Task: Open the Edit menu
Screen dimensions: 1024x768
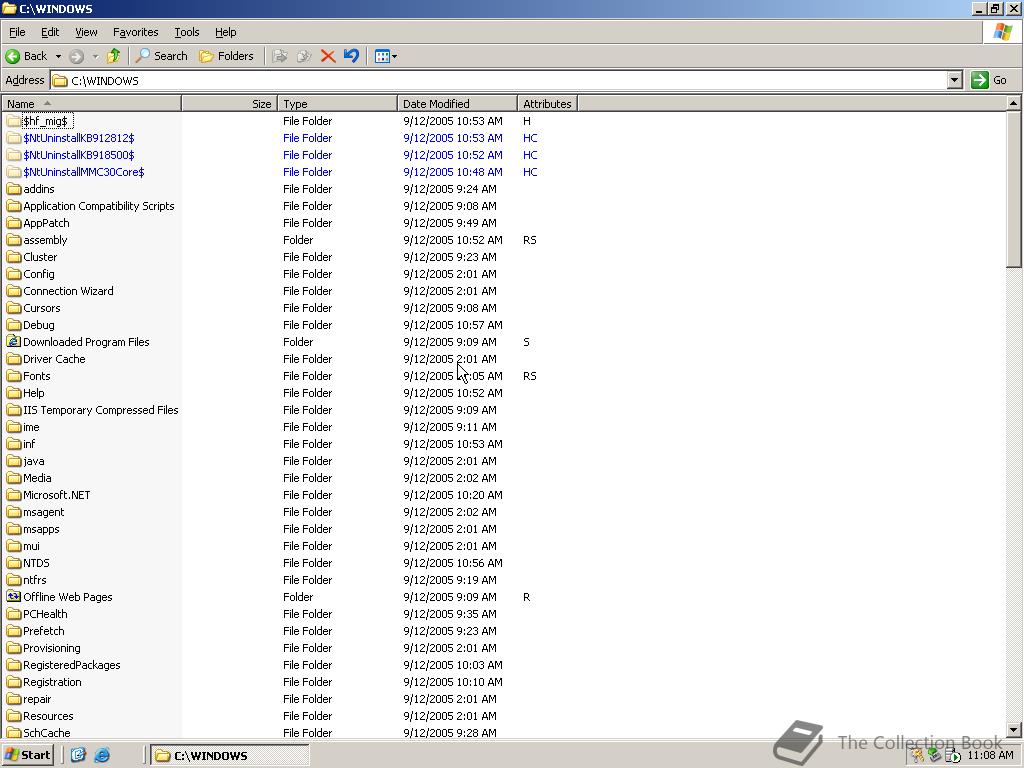Action: pos(50,32)
